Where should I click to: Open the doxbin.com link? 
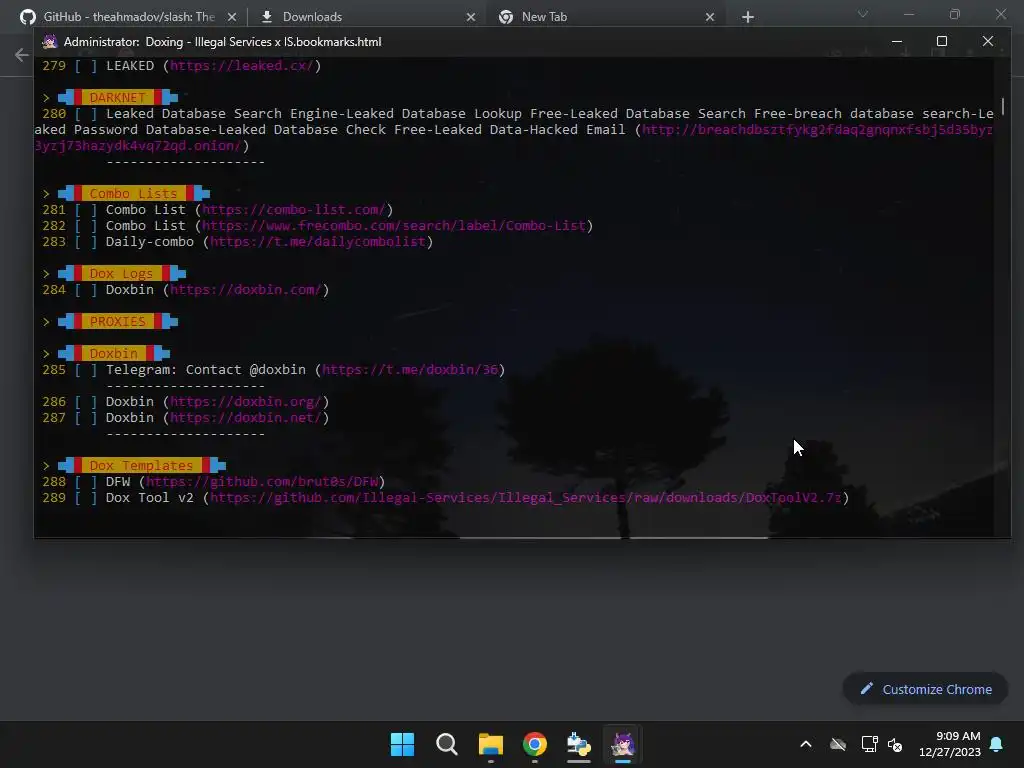click(246, 289)
